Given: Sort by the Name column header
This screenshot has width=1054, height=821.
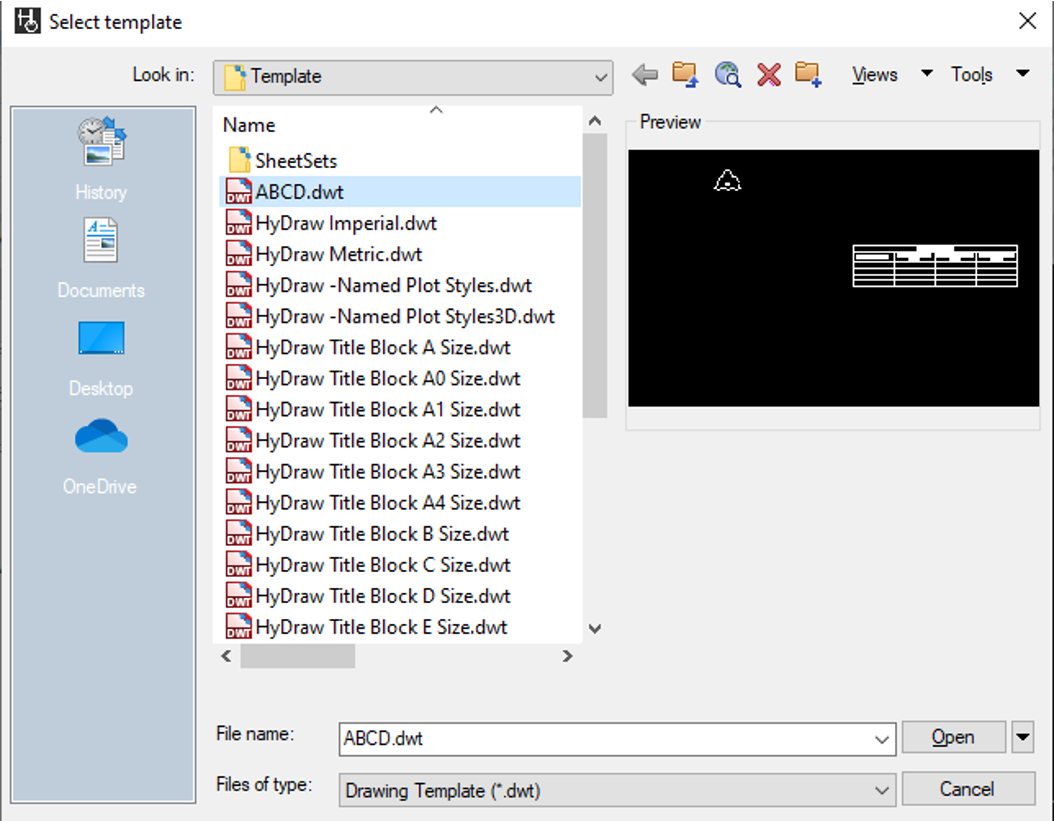Looking at the screenshot, I should (249, 125).
